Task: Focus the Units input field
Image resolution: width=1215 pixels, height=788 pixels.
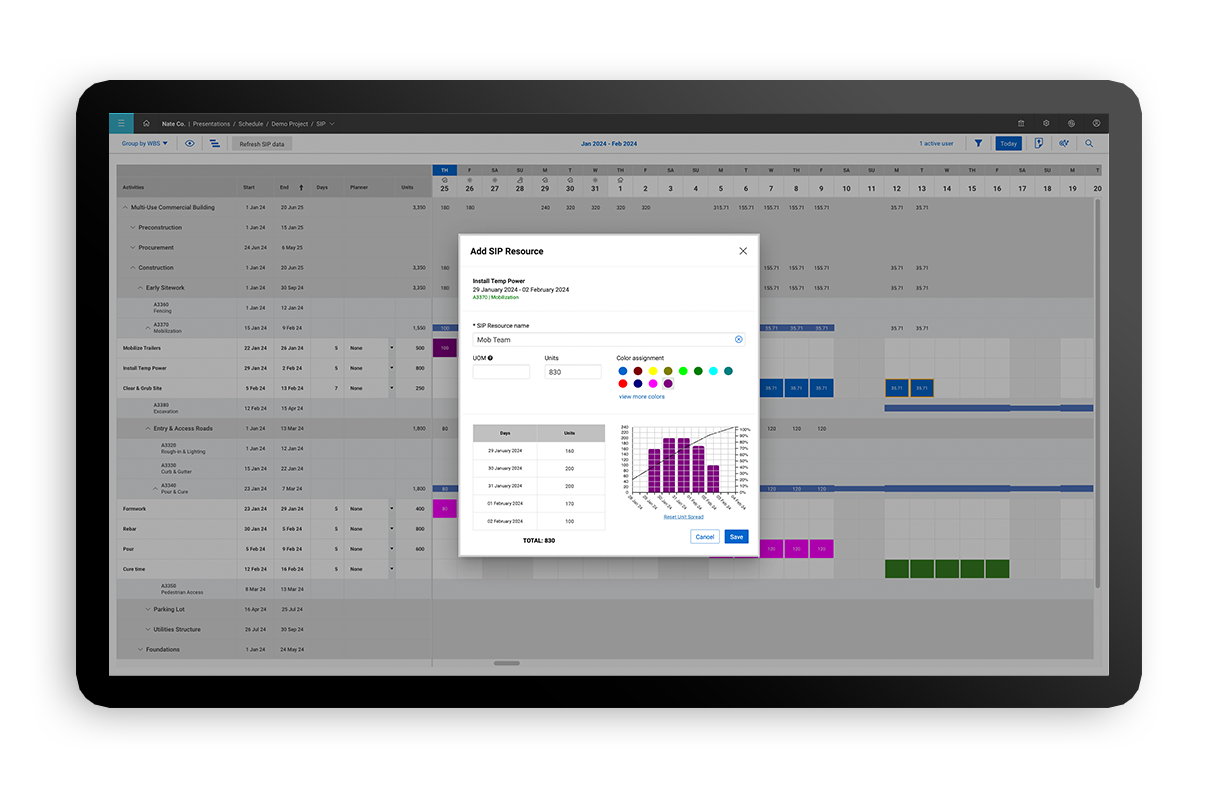Action: coord(573,372)
